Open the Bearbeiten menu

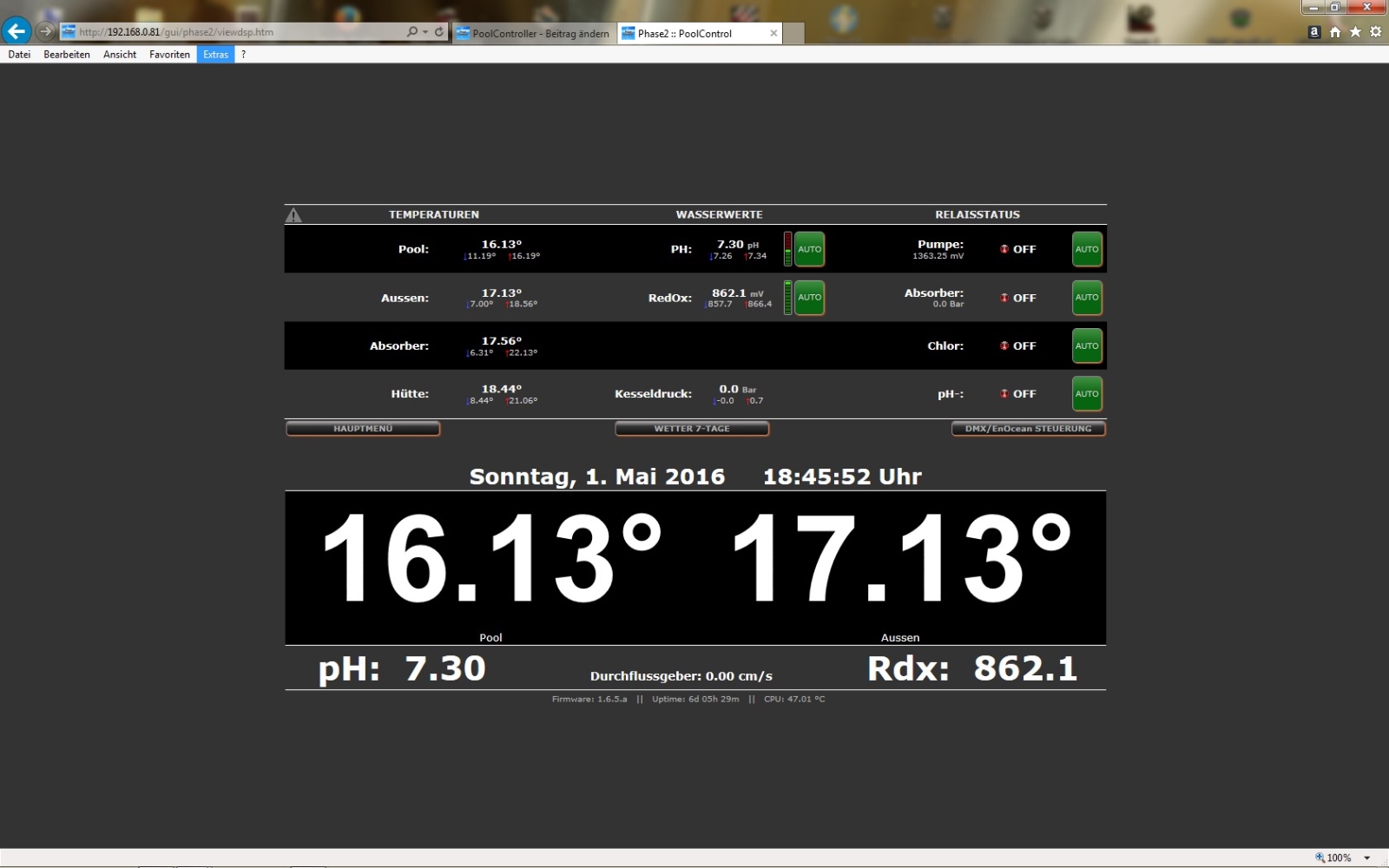tap(67, 55)
